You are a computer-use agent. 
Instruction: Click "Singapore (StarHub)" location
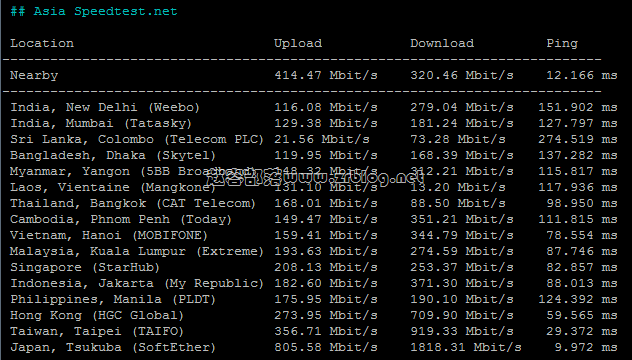(x=85, y=267)
